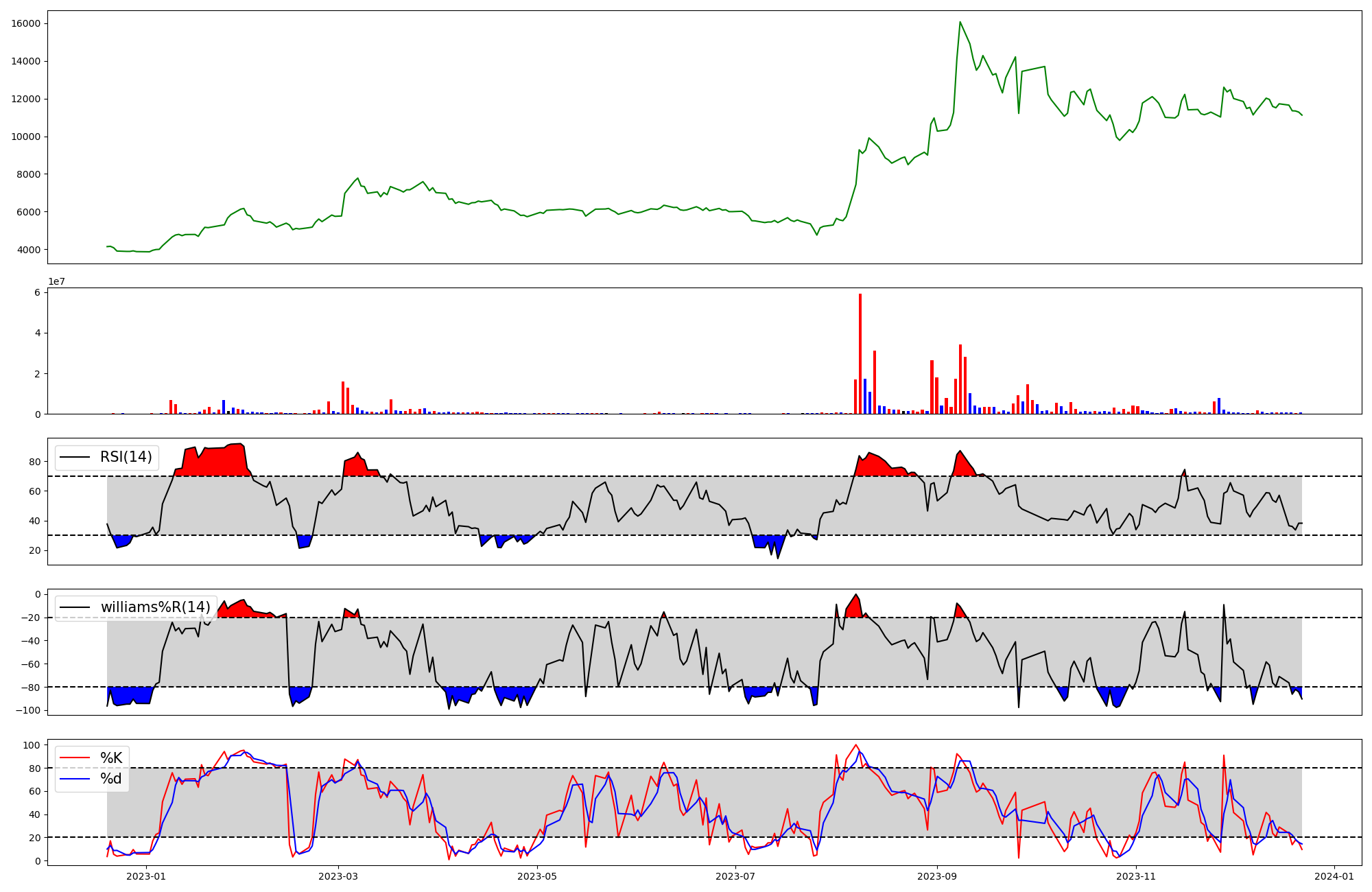Click the red %K legend line swatch
Image resolution: width=1372 pixels, height=892 pixels.
[x=75, y=758]
